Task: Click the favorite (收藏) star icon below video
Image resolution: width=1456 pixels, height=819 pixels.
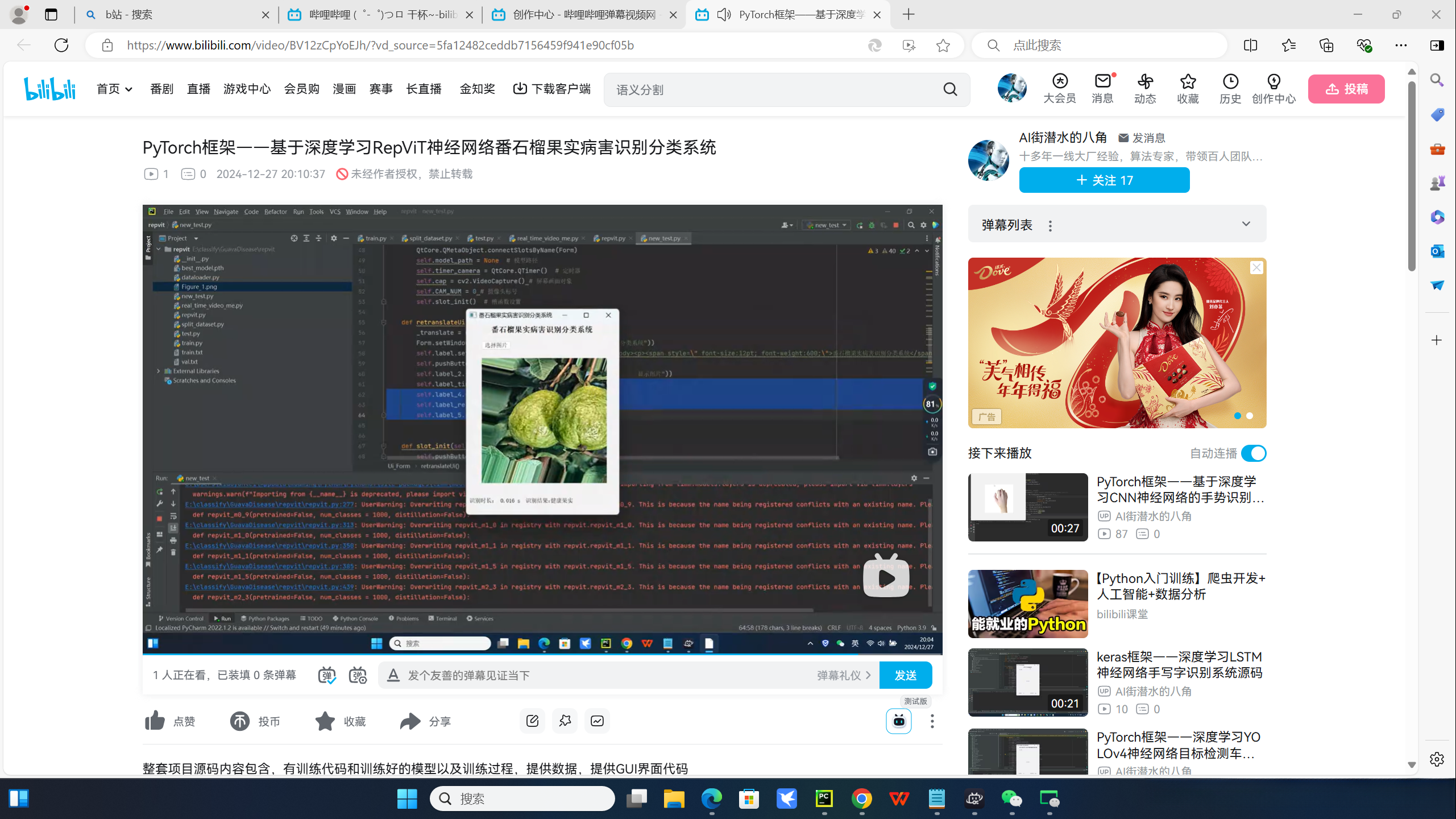Action: point(325,721)
